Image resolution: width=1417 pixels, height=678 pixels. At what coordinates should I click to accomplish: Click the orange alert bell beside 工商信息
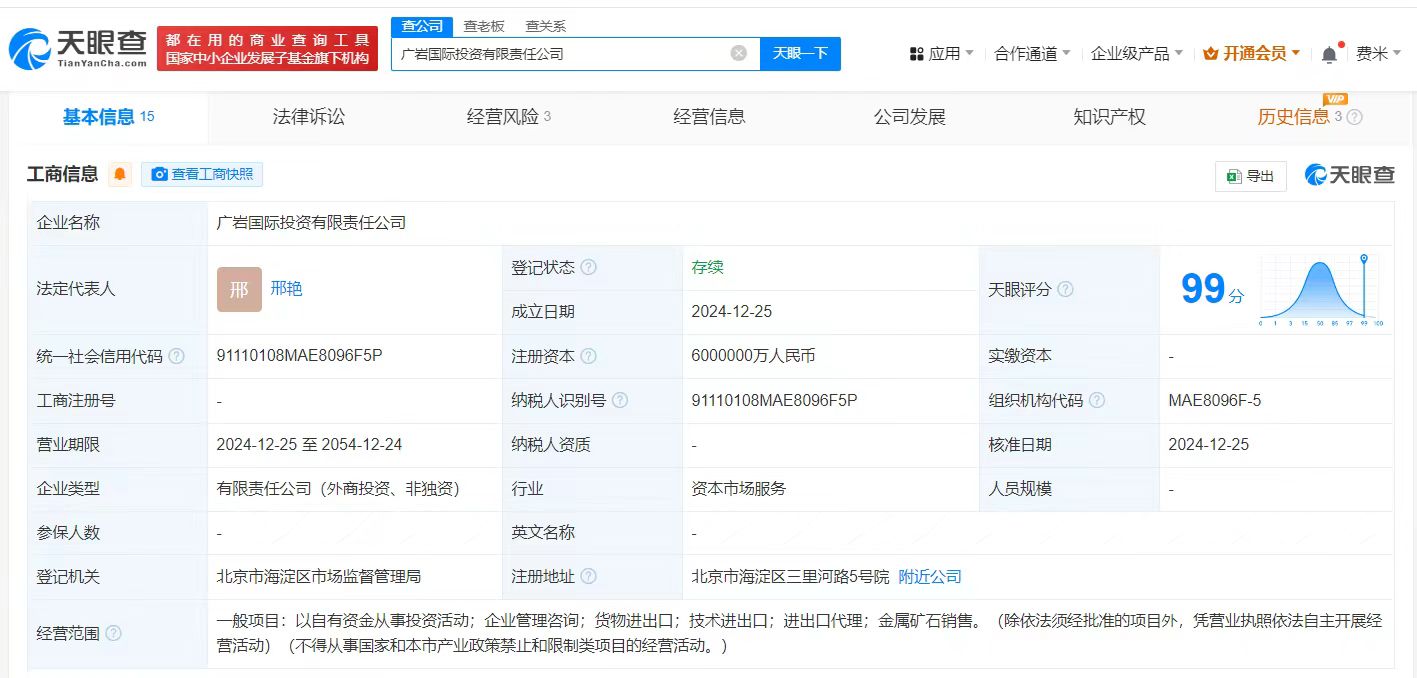(120, 174)
